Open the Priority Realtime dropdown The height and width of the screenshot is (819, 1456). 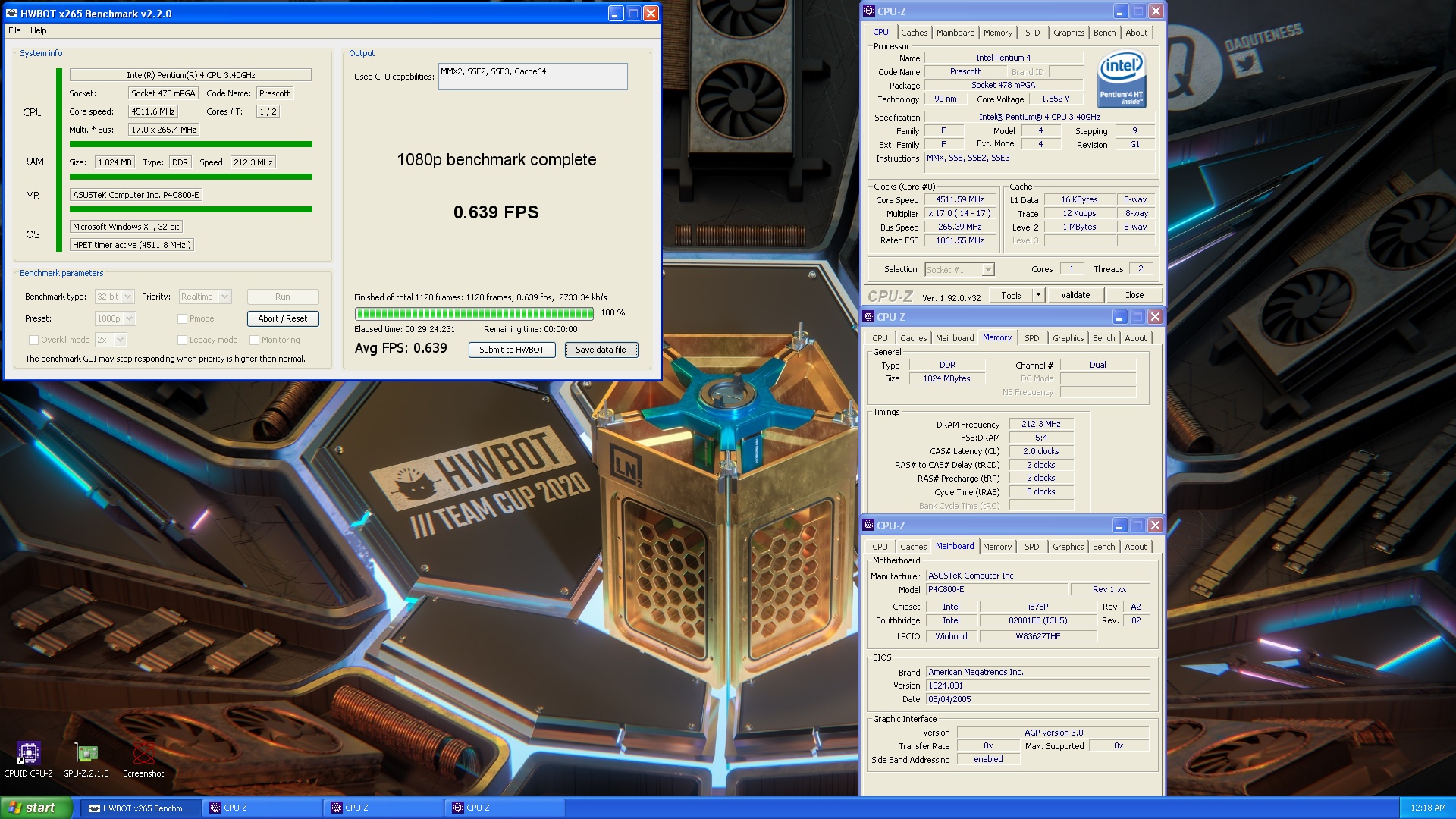[205, 297]
